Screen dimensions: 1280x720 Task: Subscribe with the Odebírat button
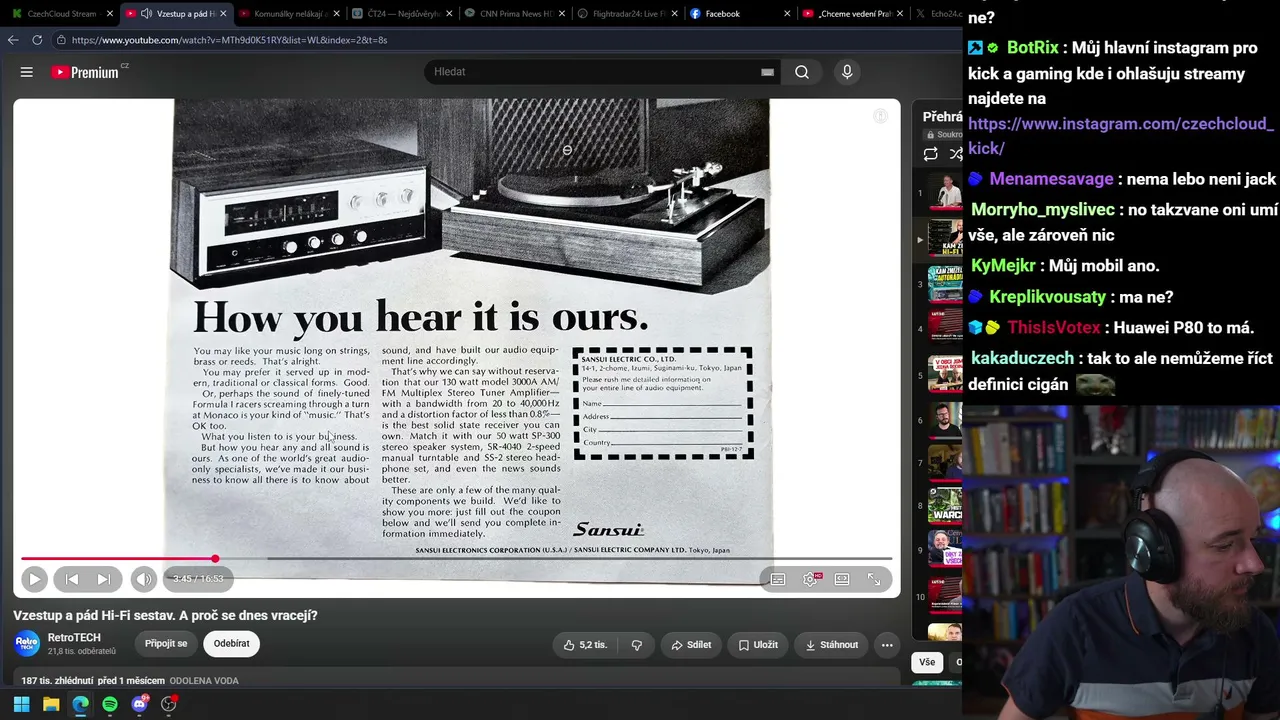[231, 644]
